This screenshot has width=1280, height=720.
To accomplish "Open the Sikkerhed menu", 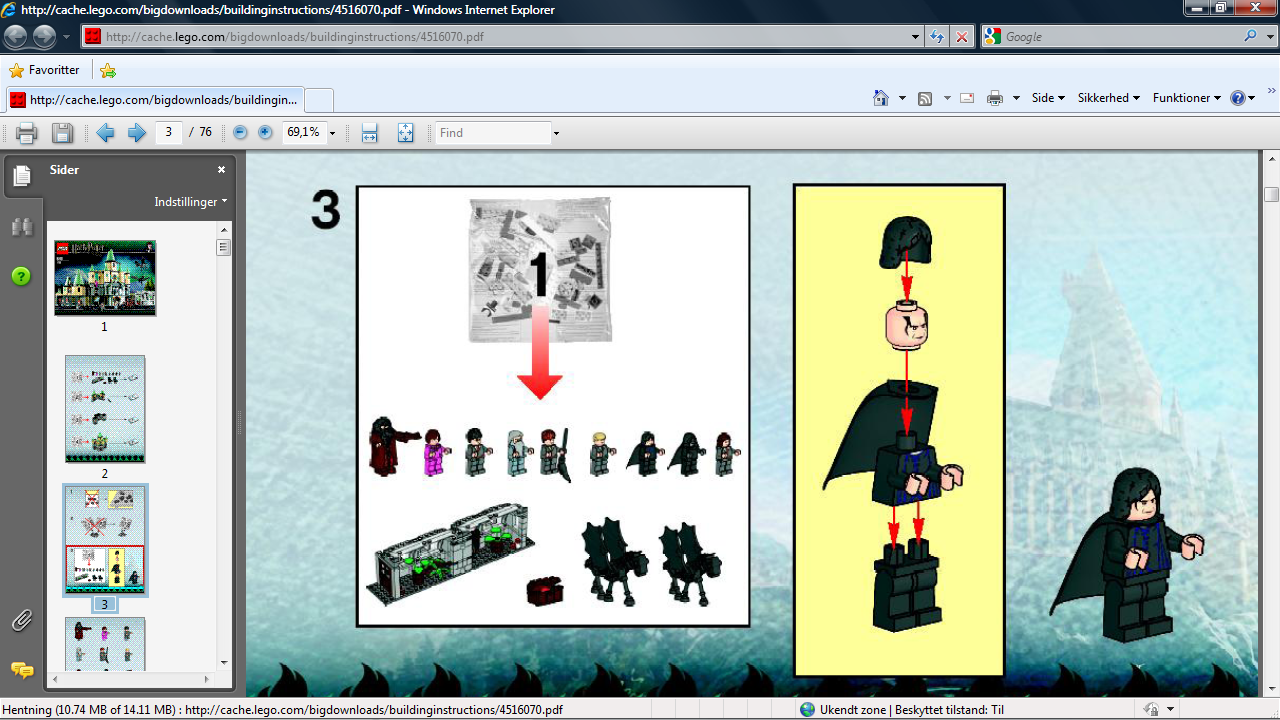I will [x=1109, y=98].
